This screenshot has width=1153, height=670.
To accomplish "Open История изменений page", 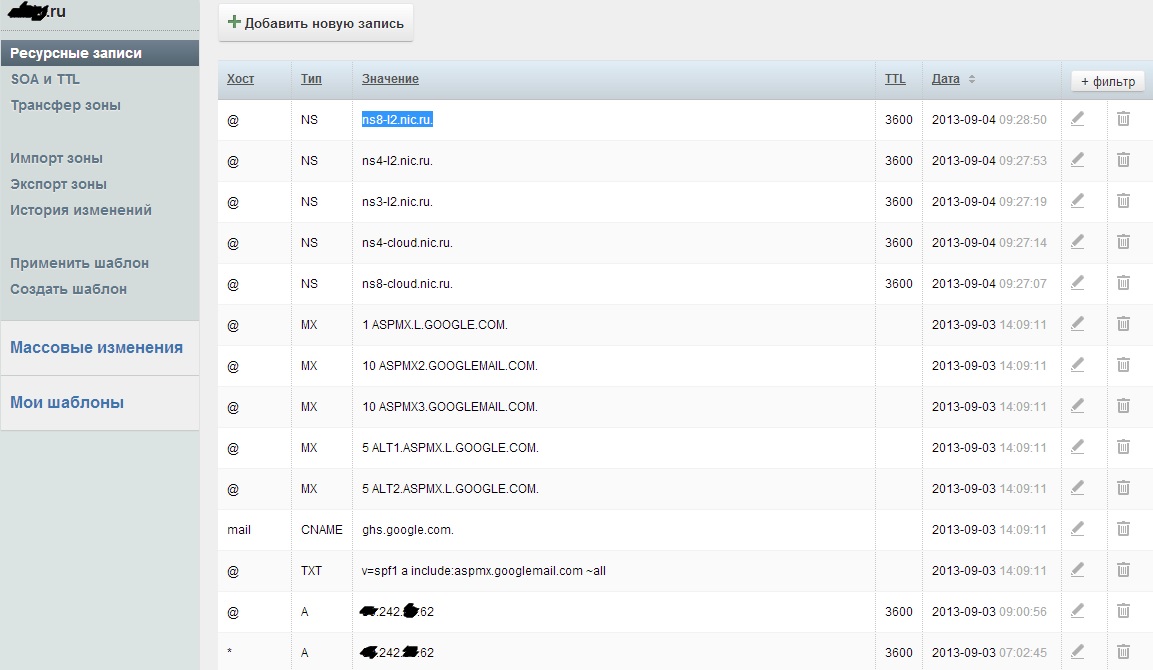I will click(81, 210).
